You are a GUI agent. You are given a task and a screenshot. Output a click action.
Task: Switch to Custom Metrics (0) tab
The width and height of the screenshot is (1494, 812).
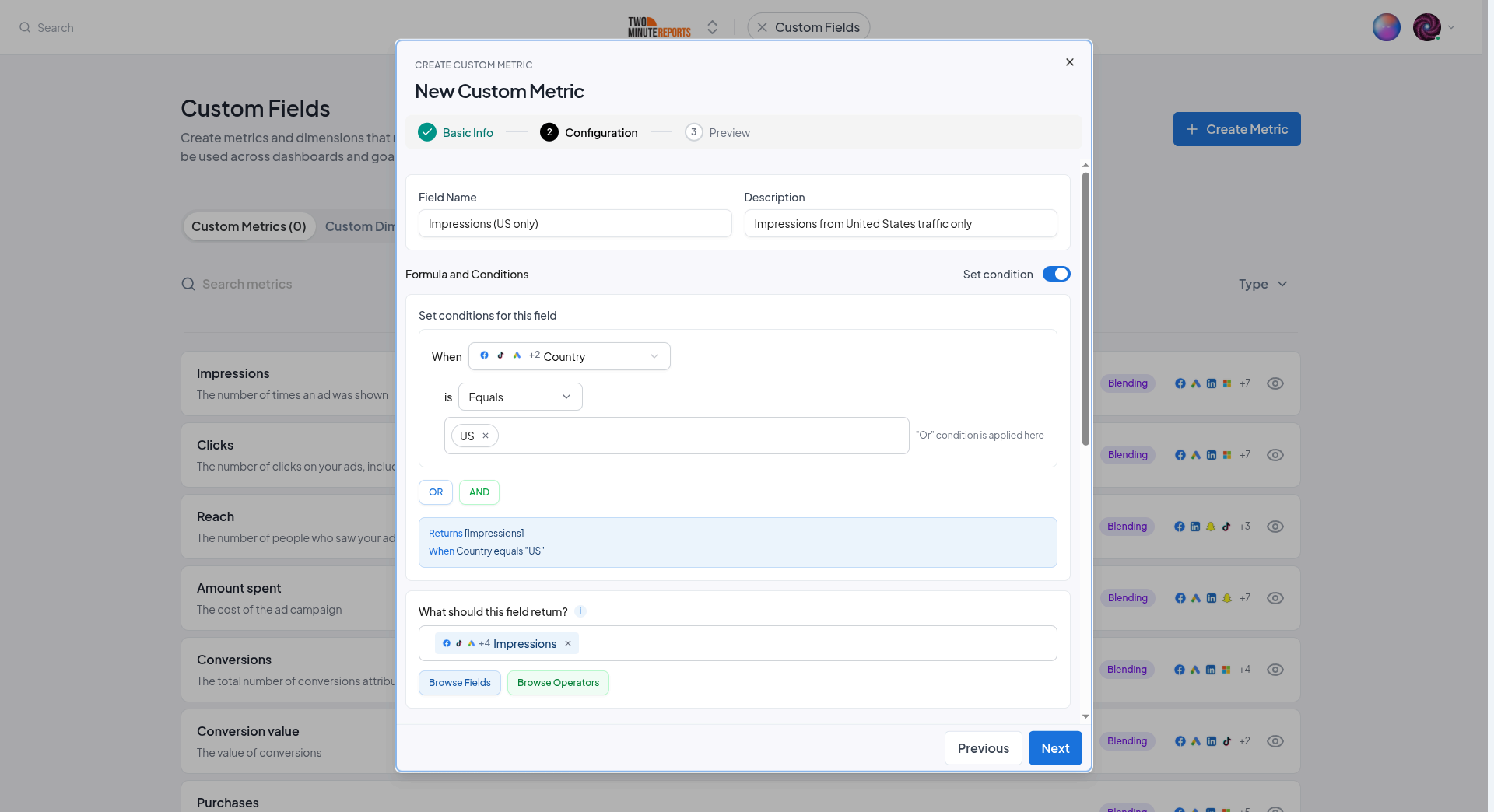[x=249, y=226]
